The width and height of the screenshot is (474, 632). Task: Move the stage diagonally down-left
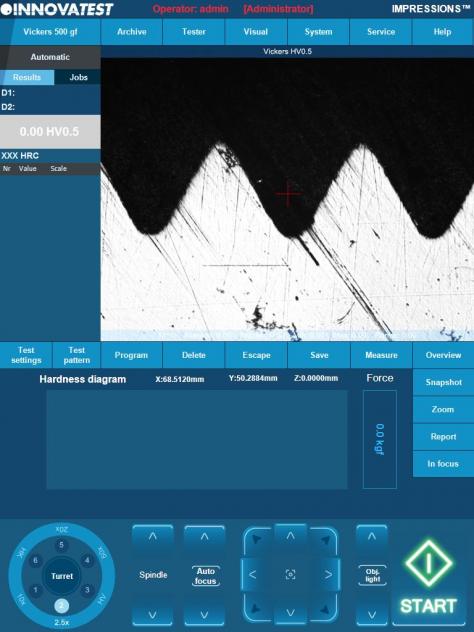tap(256, 609)
